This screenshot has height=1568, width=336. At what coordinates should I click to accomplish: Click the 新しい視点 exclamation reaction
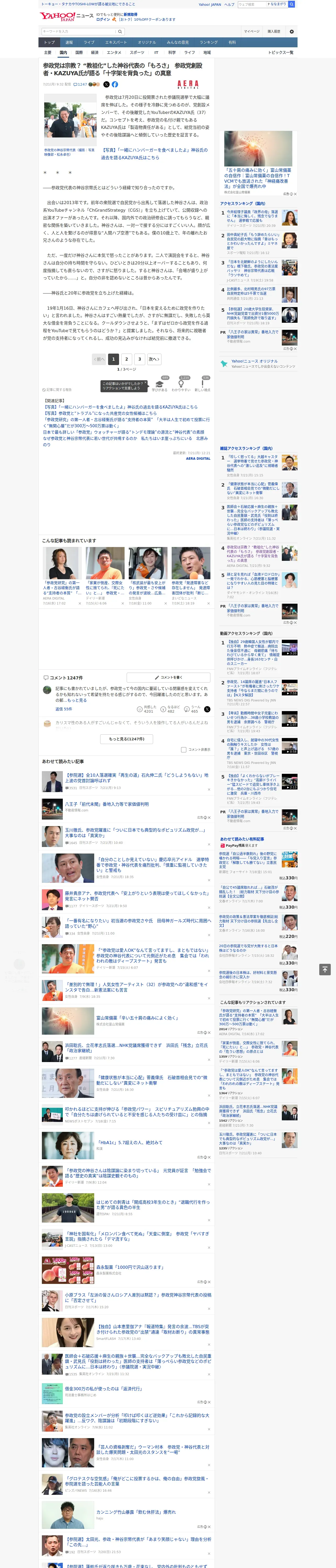[203, 385]
